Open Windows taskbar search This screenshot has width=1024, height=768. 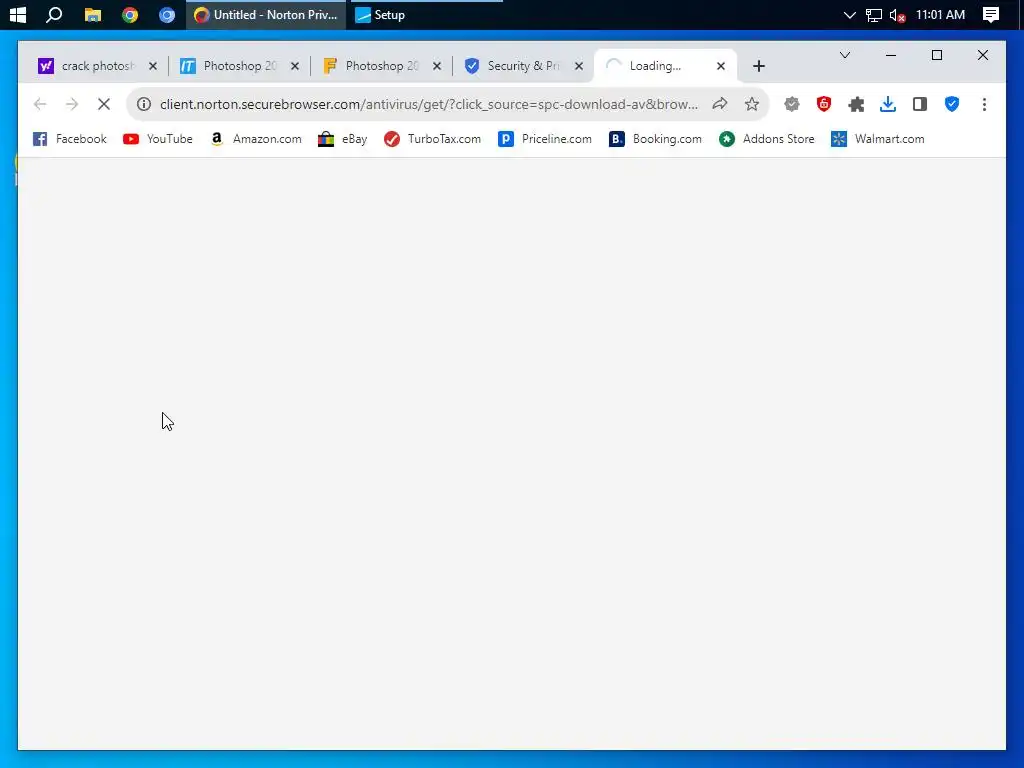coord(54,14)
